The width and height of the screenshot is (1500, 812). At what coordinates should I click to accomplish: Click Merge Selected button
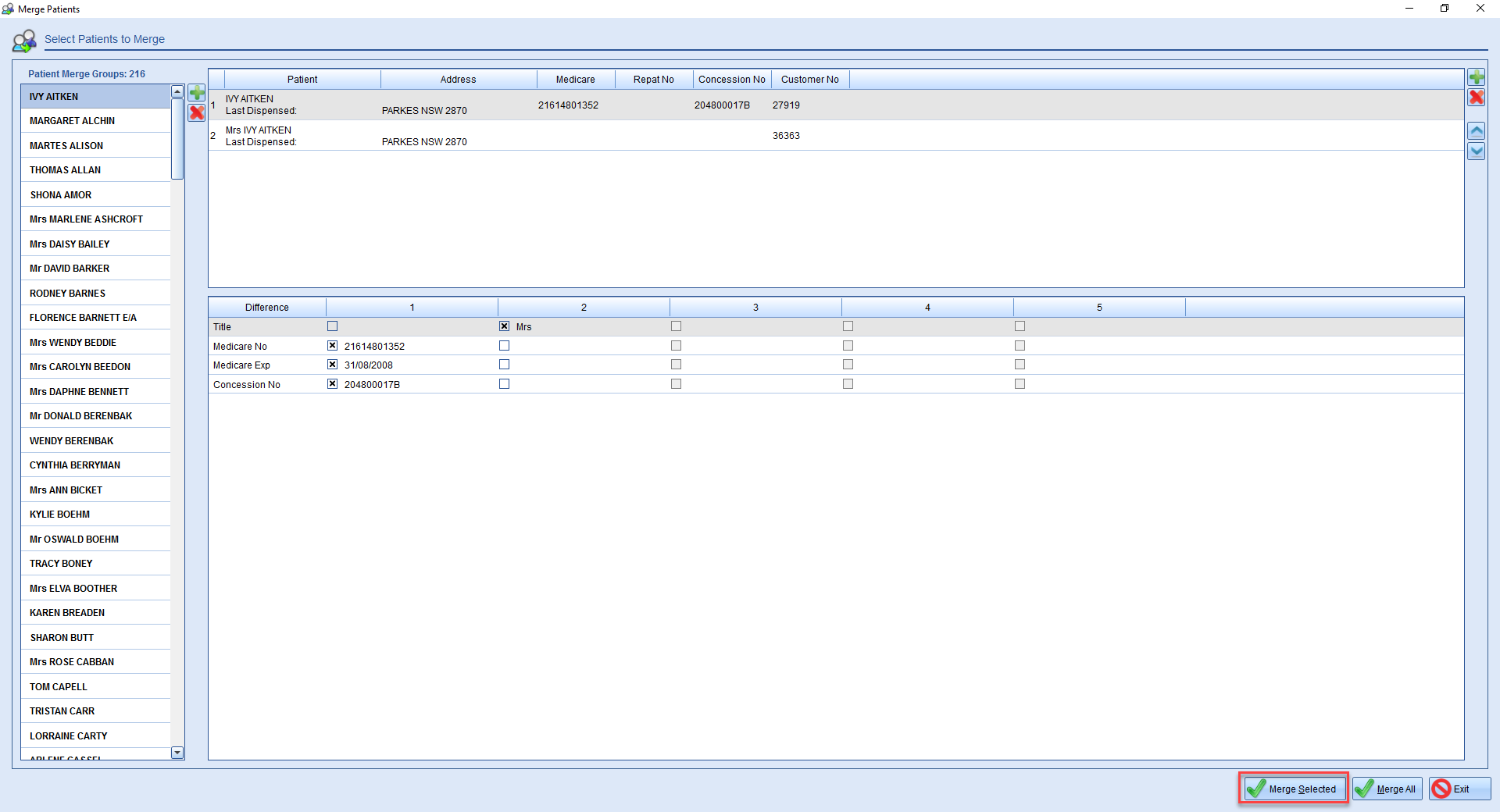(1293, 789)
